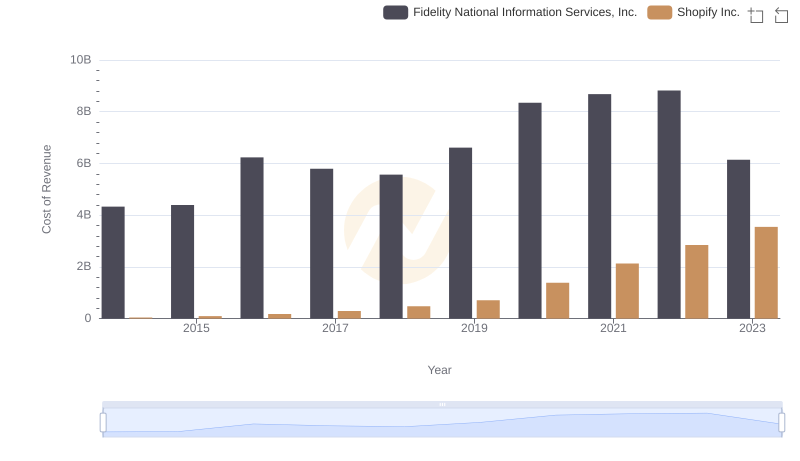Viewport: 800px width, 461px height.
Task: Click the Shopify bar for 2021
Action: pyautogui.click(x=627, y=291)
